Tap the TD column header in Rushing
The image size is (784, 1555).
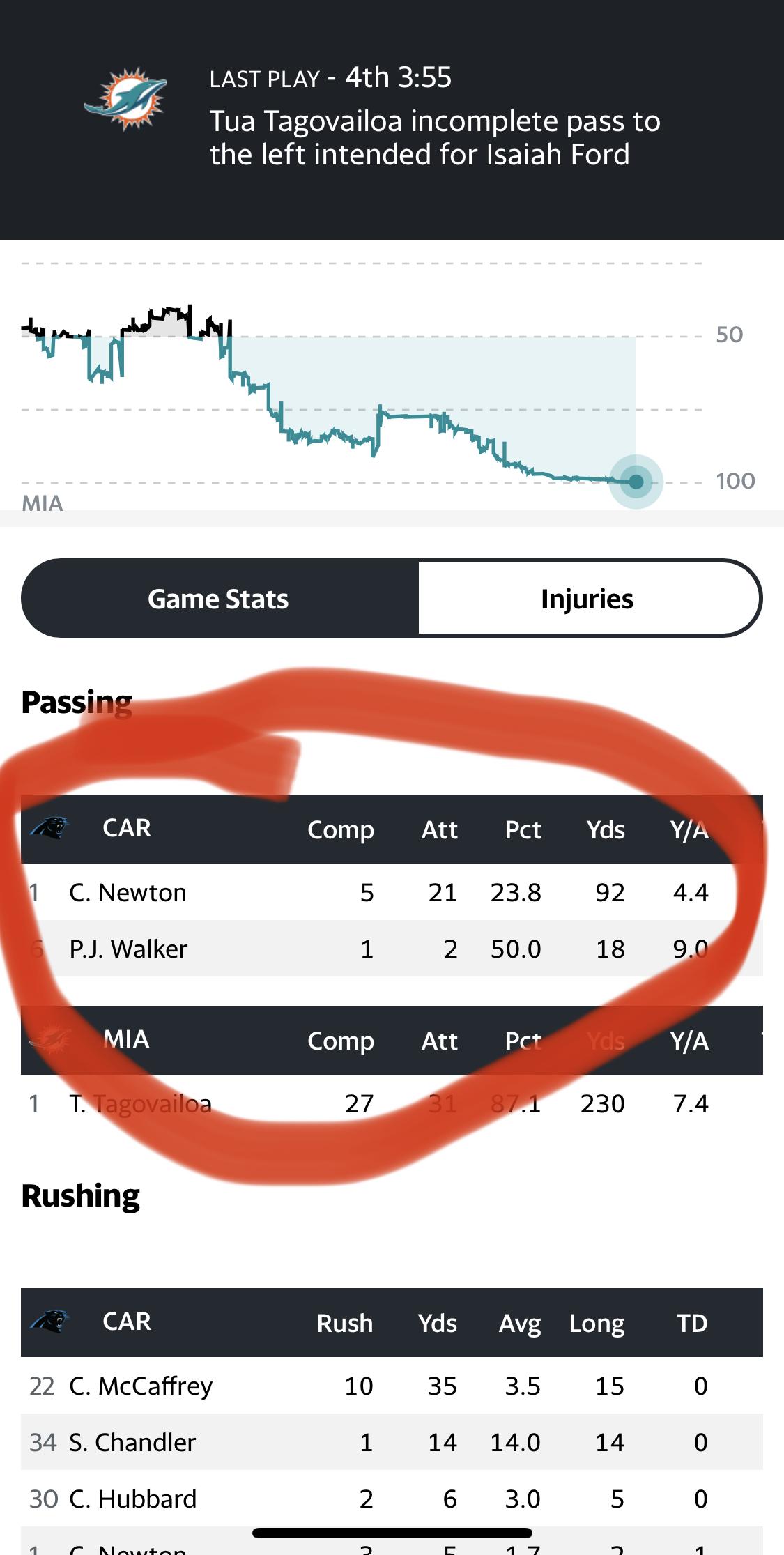click(x=692, y=1323)
